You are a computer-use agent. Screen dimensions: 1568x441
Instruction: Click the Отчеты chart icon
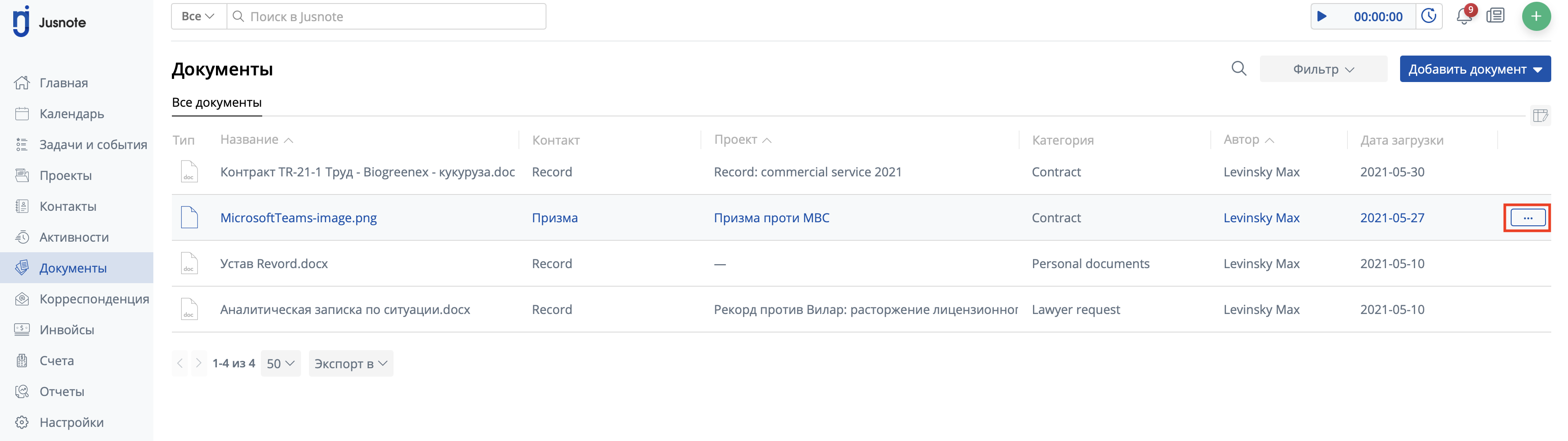coord(22,391)
